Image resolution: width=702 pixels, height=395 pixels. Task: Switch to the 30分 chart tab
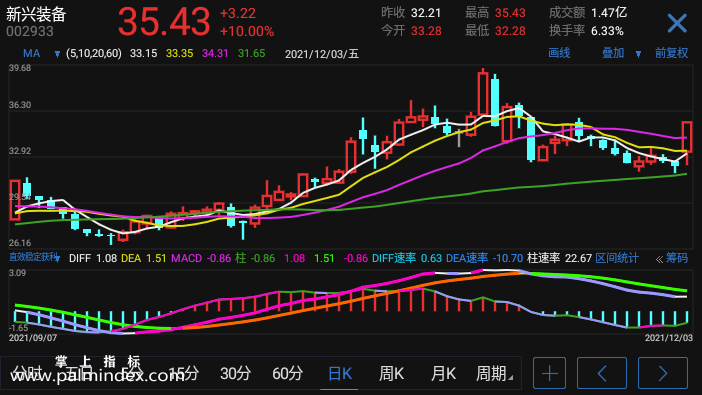pos(235,374)
